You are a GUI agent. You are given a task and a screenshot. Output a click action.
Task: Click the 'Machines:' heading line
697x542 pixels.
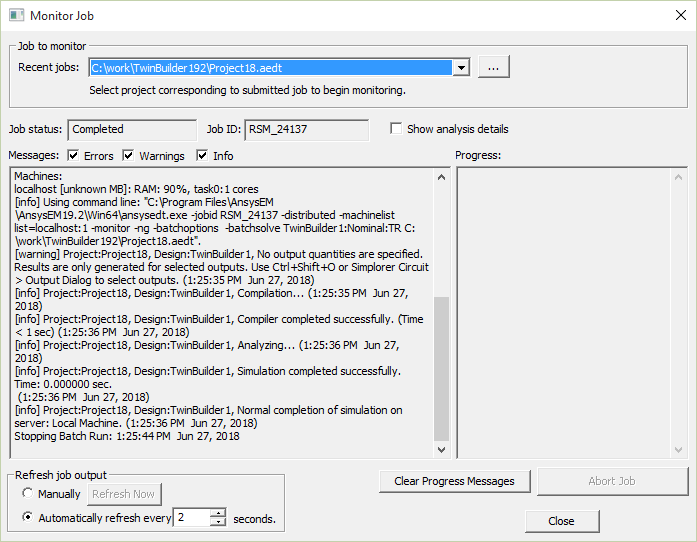38,176
